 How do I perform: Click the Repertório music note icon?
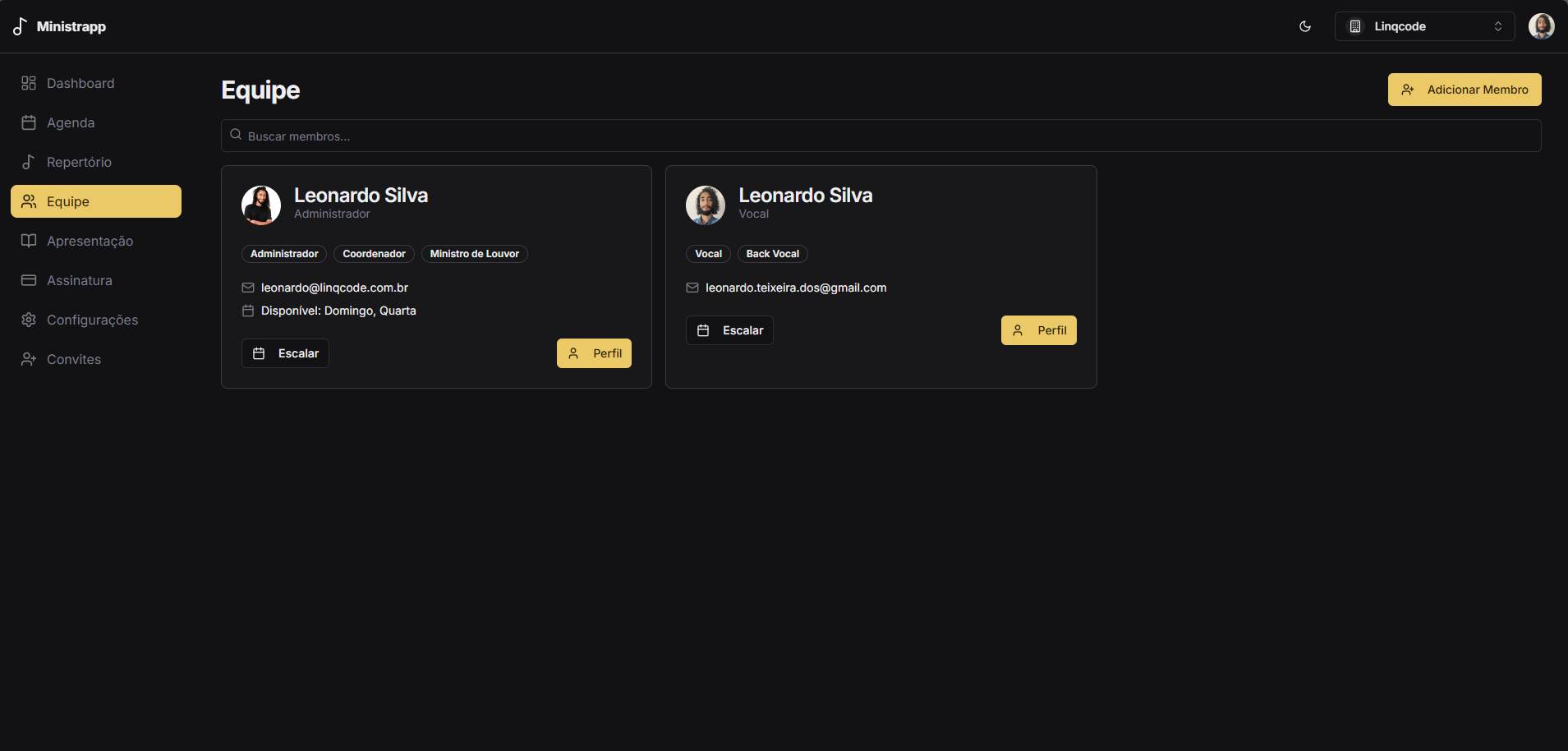pyautogui.click(x=29, y=162)
